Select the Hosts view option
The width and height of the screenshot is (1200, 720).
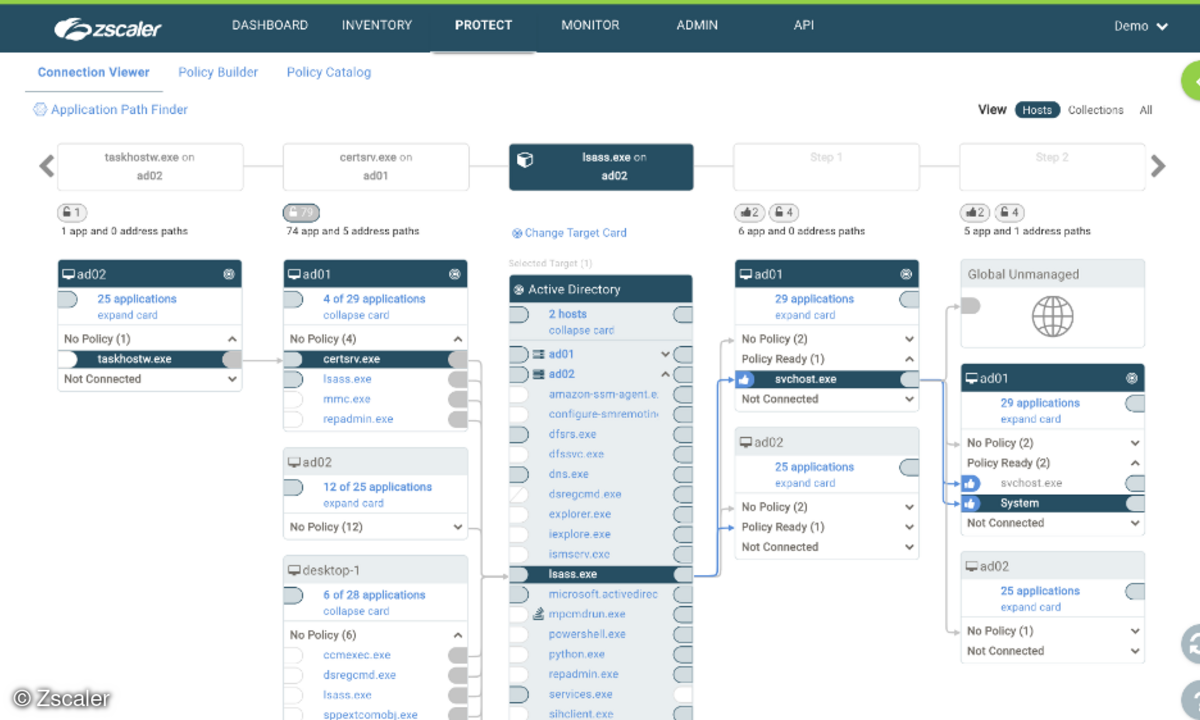tap(1037, 110)
